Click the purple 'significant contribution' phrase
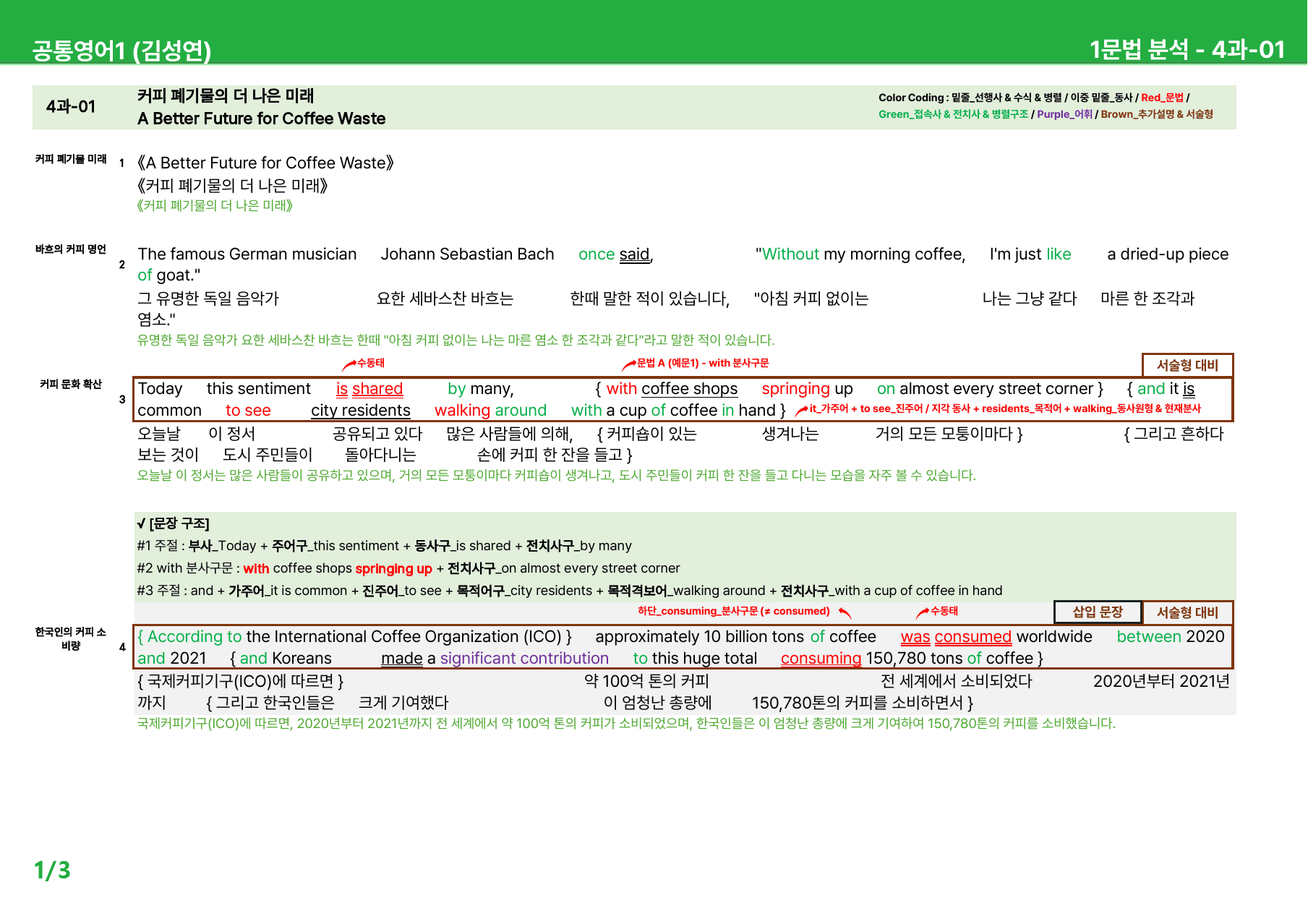1308x924 pixels. point(524,659)
